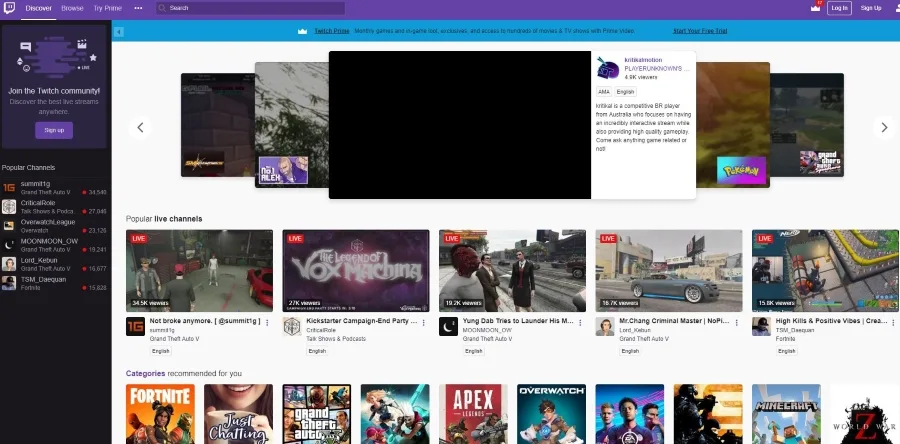This screenshot has height=444, width=900.
Task: Click Lord_Kebun avatar under Mr.Chang stream
Action: 605,326
